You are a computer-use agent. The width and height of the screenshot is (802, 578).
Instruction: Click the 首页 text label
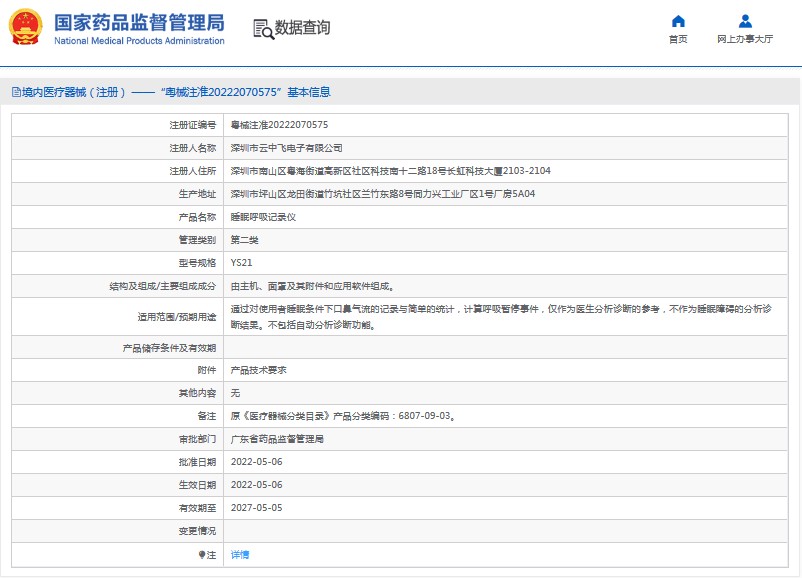tap(678, 39)
